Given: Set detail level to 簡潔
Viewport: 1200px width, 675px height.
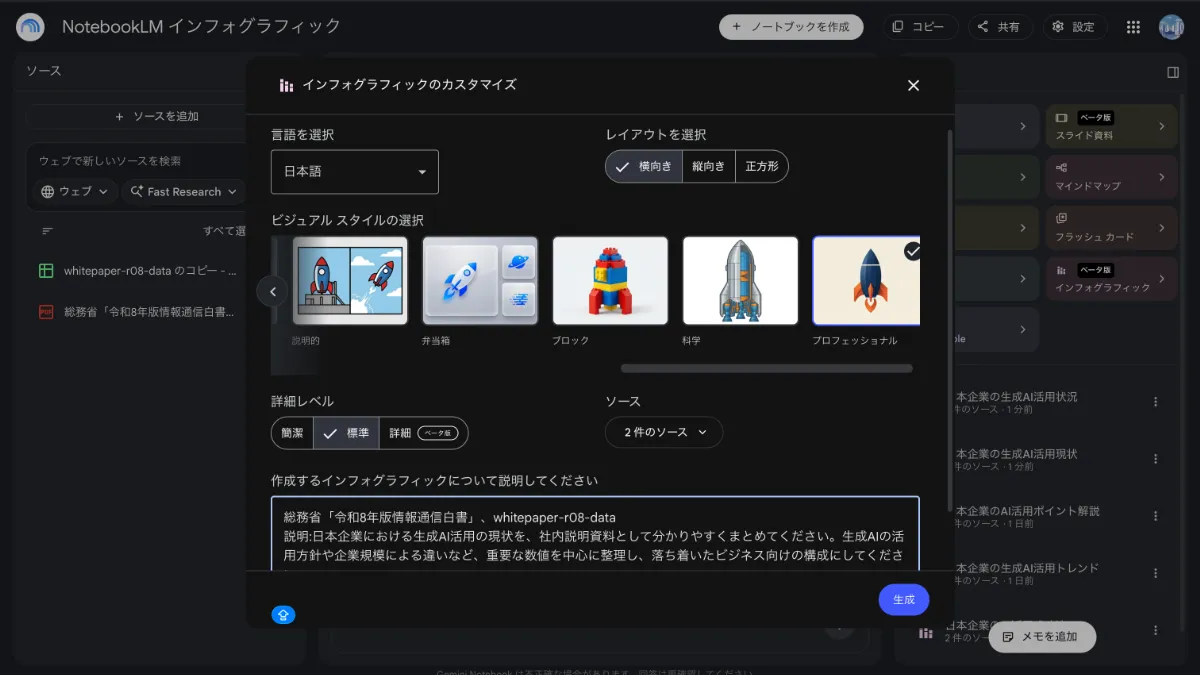Looking at the screenshot, I should tap(292, 433).
